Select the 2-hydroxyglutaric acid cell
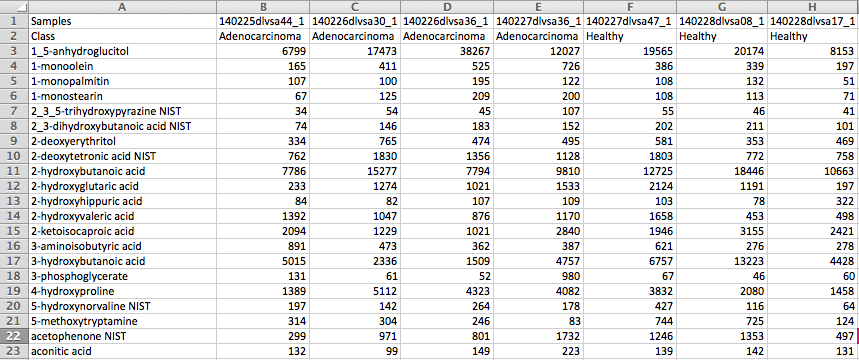 click(122, 186)
